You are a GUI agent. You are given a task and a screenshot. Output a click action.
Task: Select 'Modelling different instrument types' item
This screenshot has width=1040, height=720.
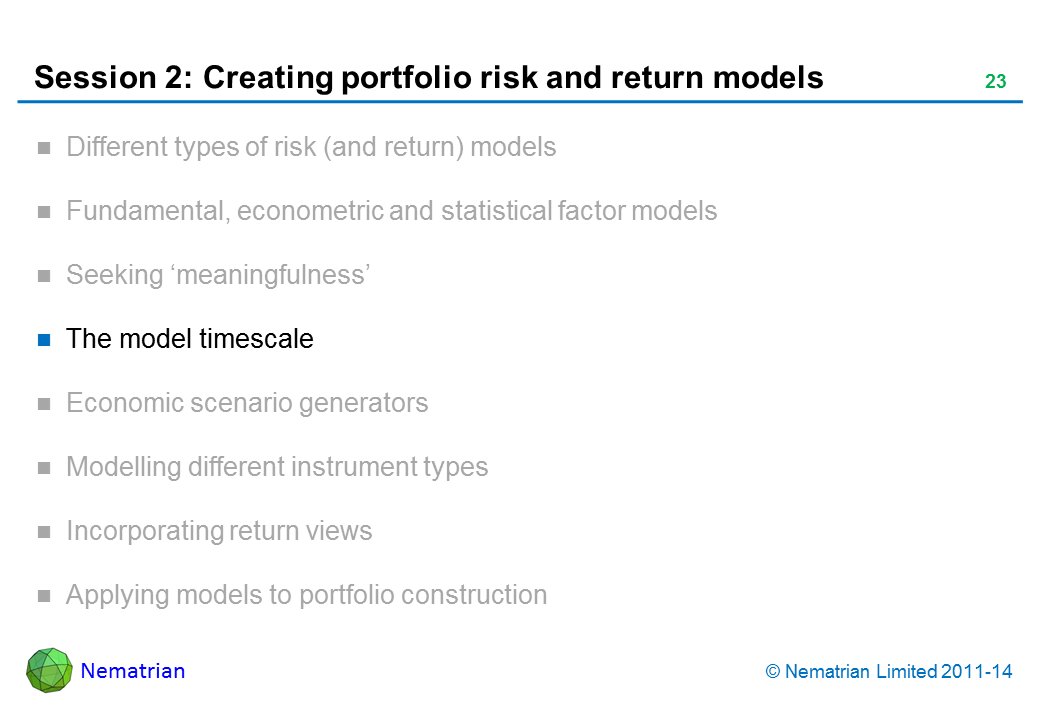pyautogui.click(x=277, y=467)
